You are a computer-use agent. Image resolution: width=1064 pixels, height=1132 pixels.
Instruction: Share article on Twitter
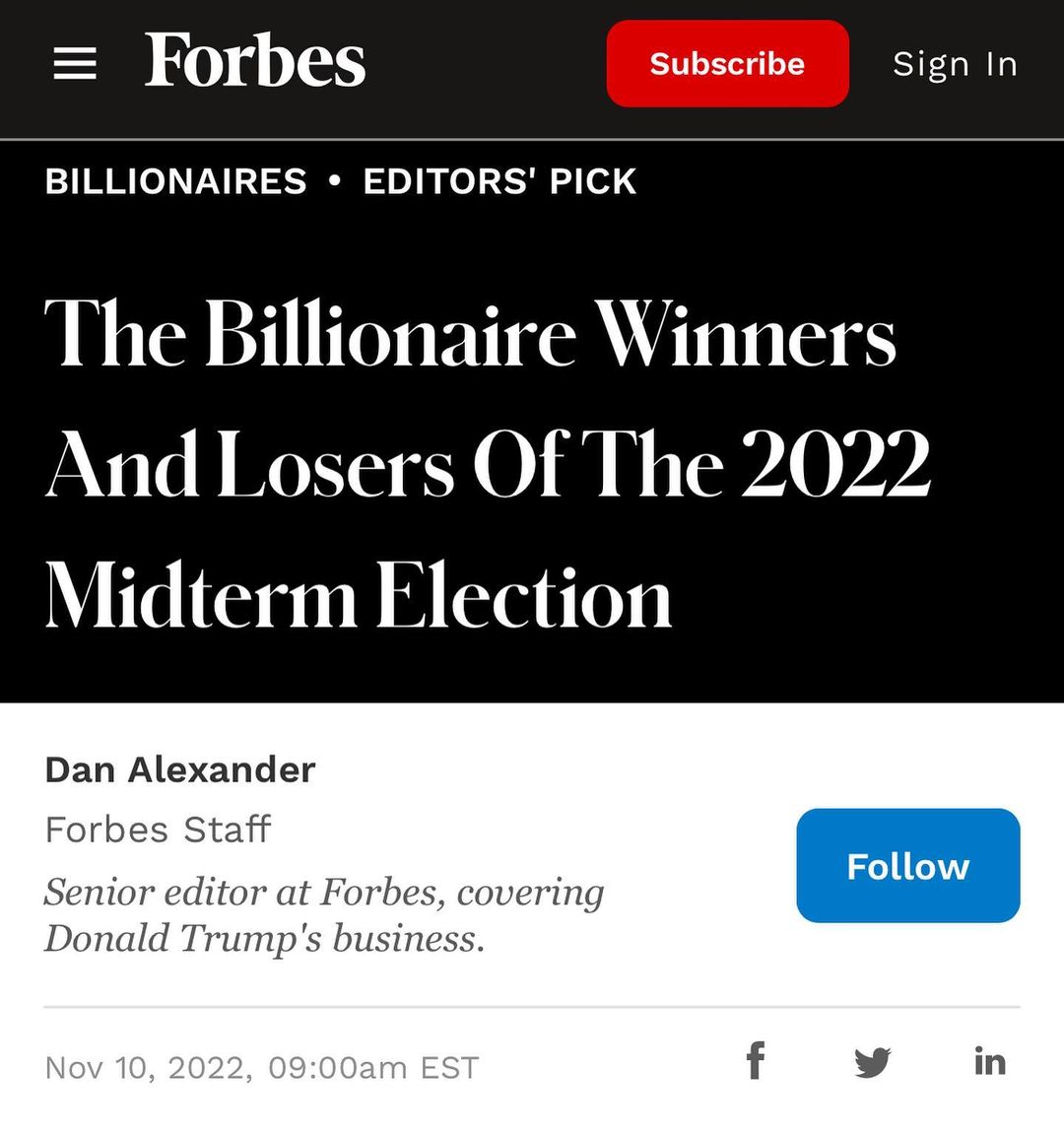872,1062
